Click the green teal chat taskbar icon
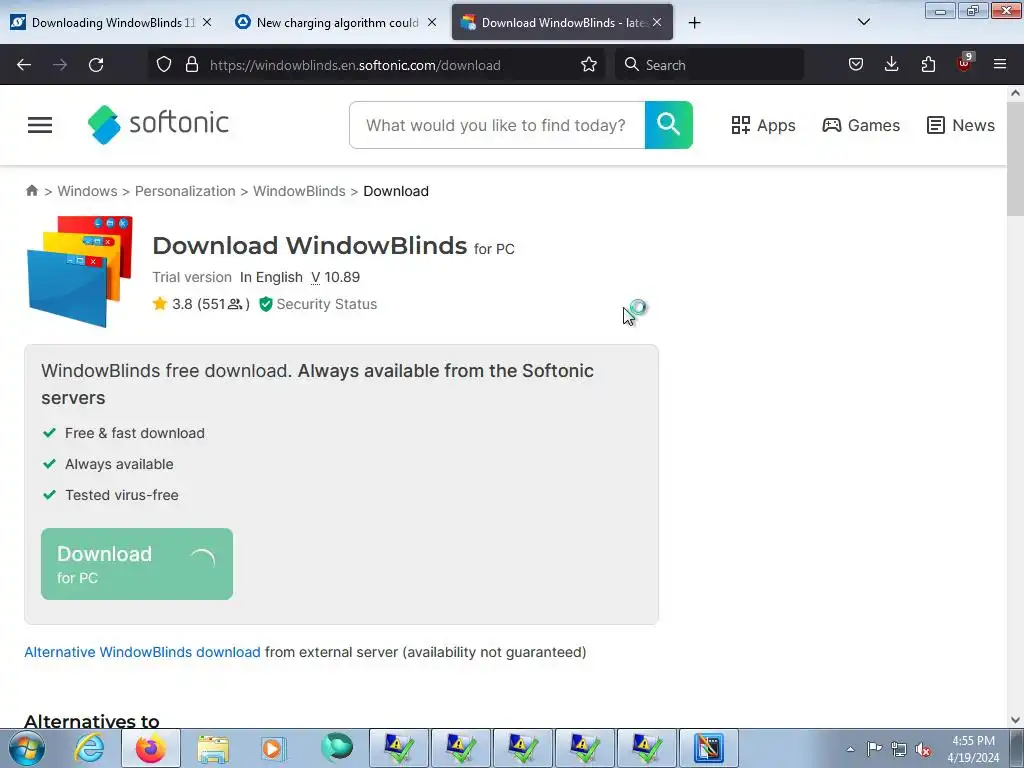 tap(336, 748)
